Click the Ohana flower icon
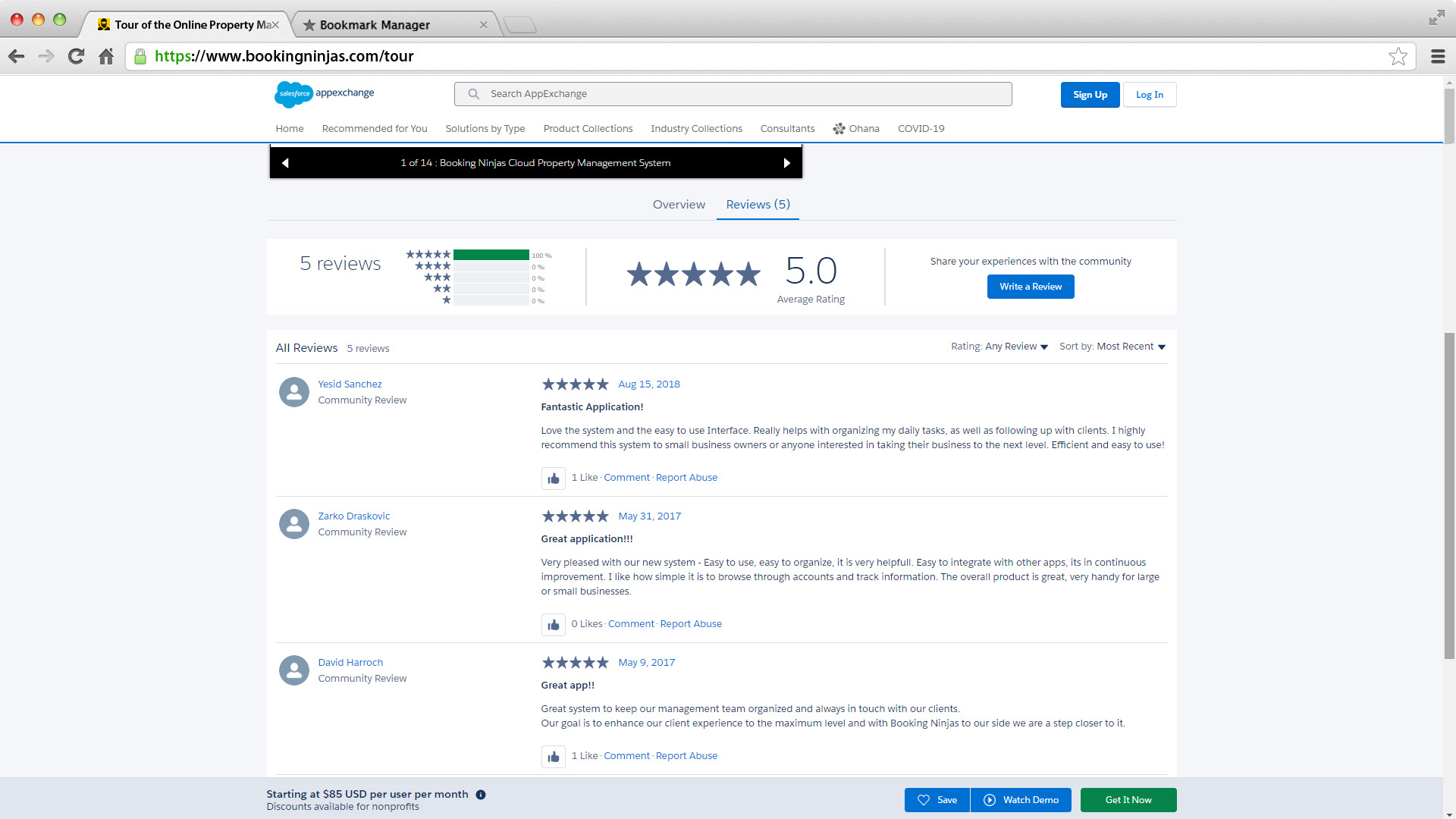The height and width of the screenshot is (819, 1456). [x=839, y=129]
